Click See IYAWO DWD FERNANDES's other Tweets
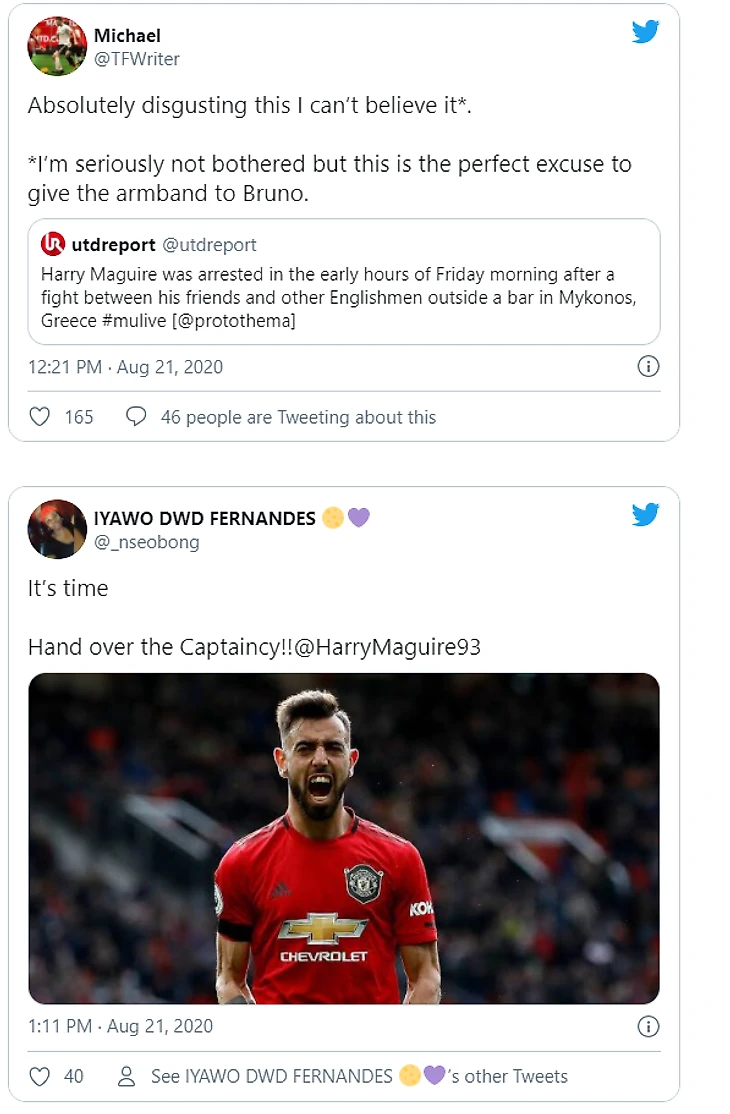Image resolution: width=730 pixels, height=1114 pixels. [359, 1076]
